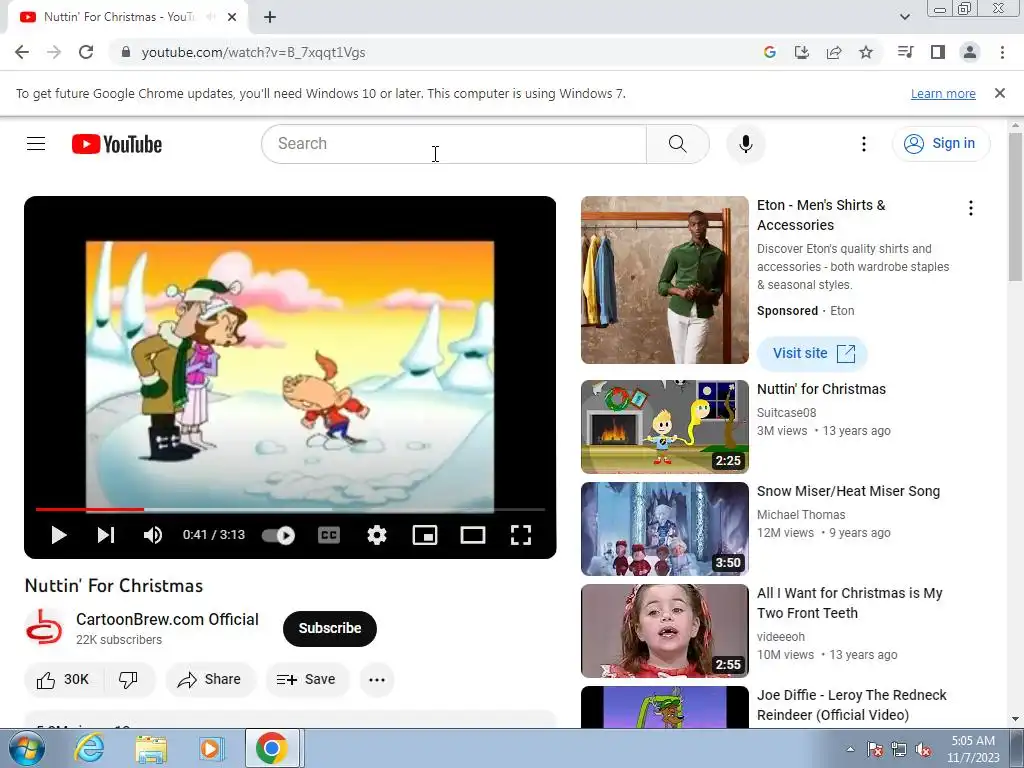Enter full screen mode
1024x768 pixels.
coord(520,536)
